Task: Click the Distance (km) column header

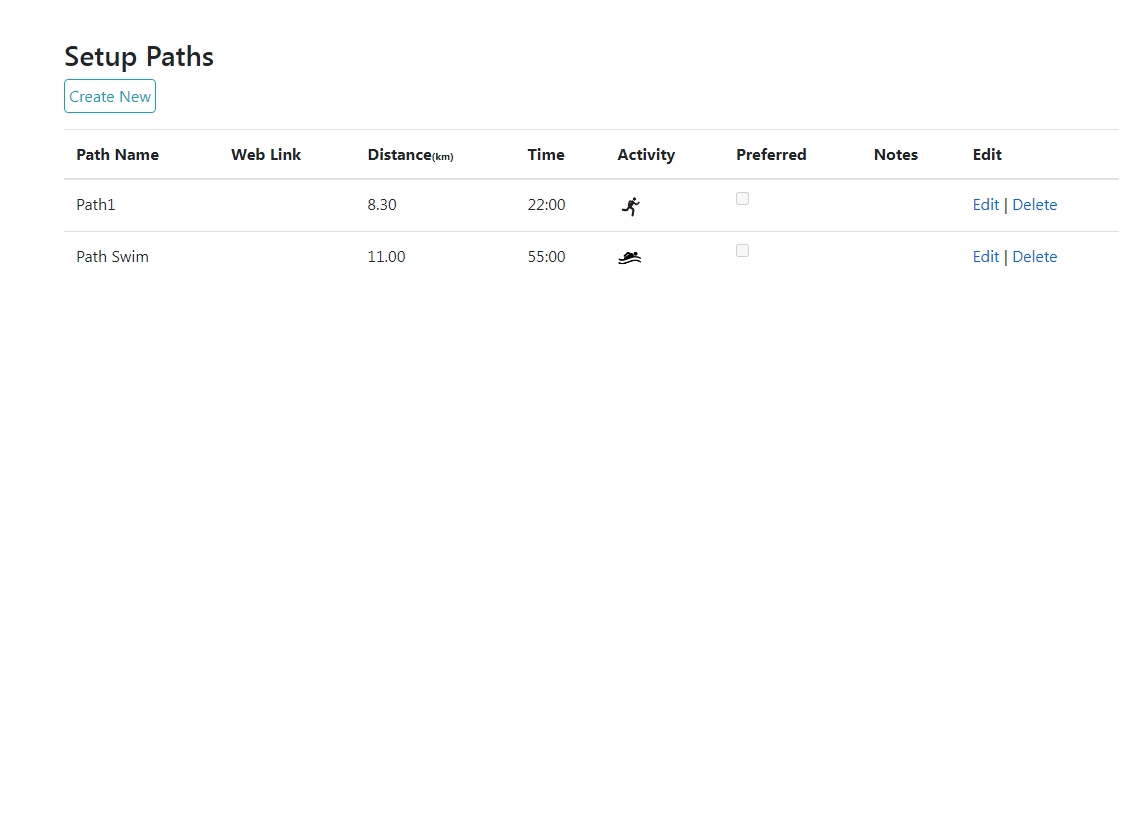Action: click(x=410, y=155)
